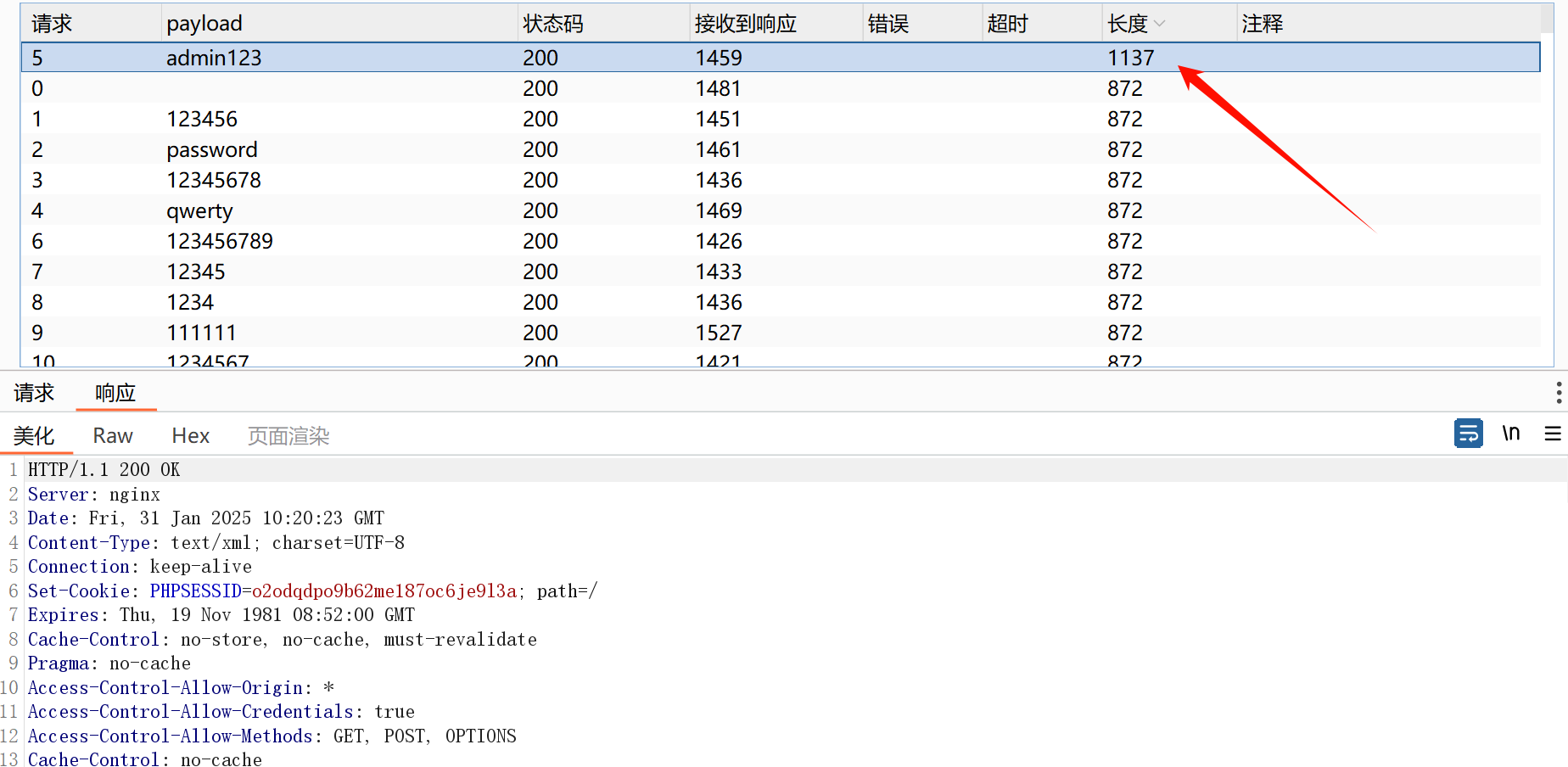Sort by the payload column header
Screen dimensions: 1568x767
(204, 24)
